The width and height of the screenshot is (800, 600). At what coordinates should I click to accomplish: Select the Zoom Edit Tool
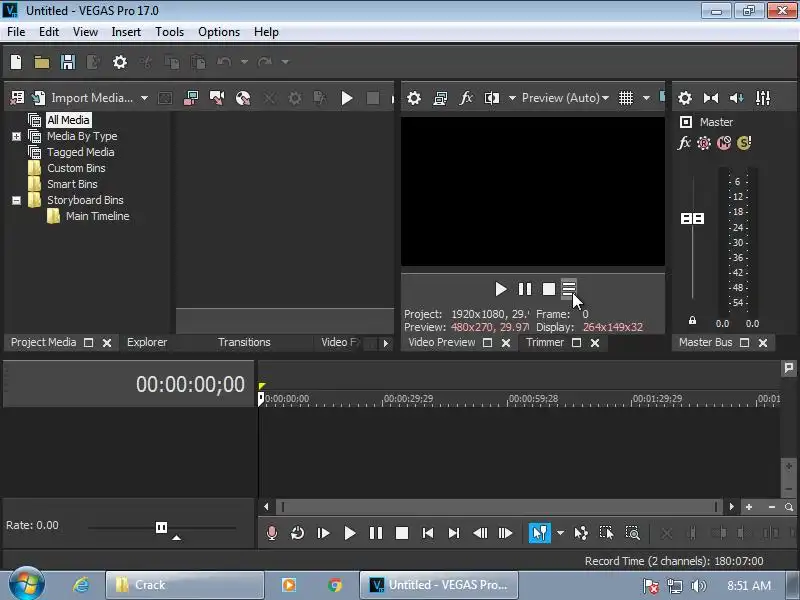pos(632,533)
